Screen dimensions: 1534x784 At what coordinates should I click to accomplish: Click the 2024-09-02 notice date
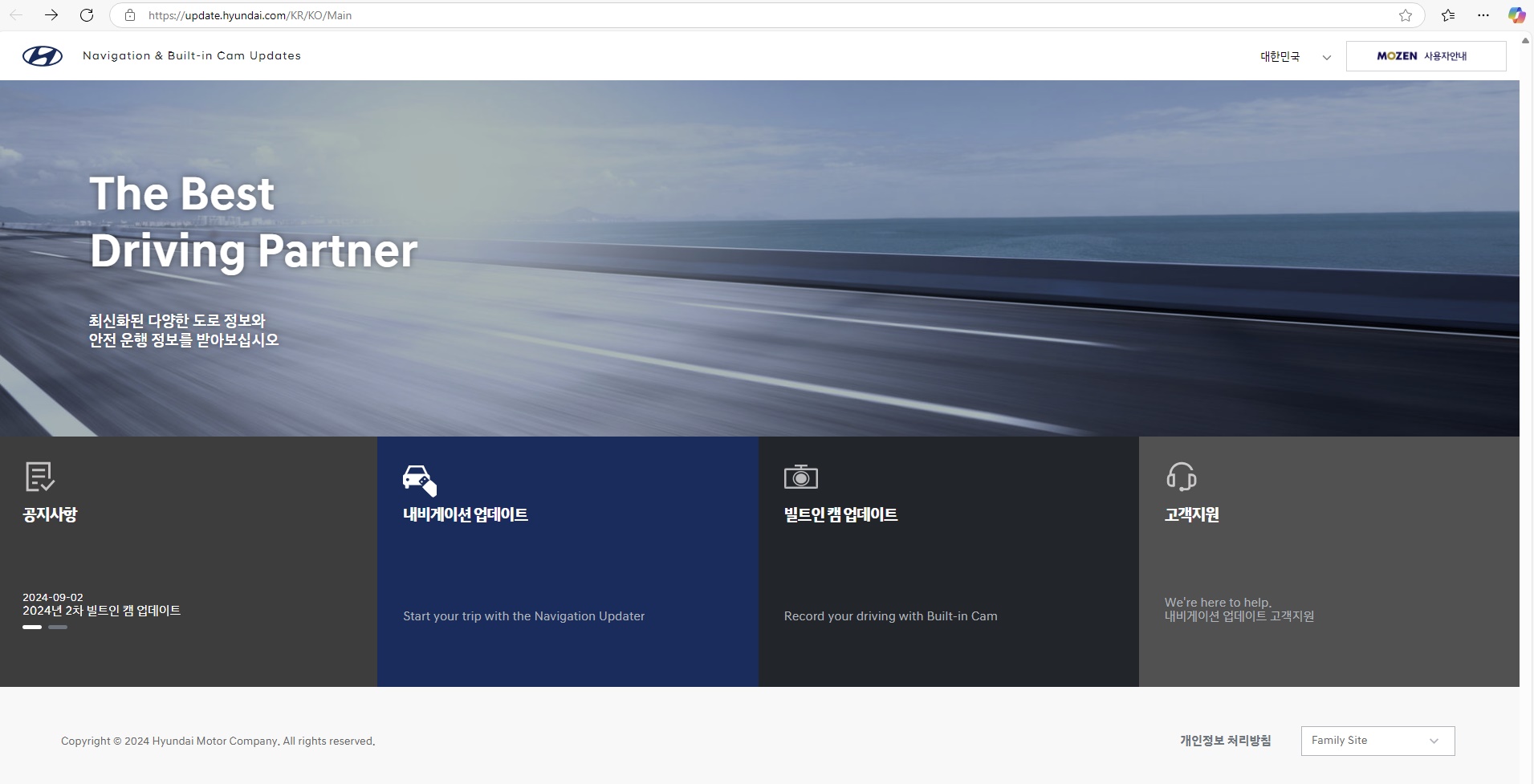53,598
